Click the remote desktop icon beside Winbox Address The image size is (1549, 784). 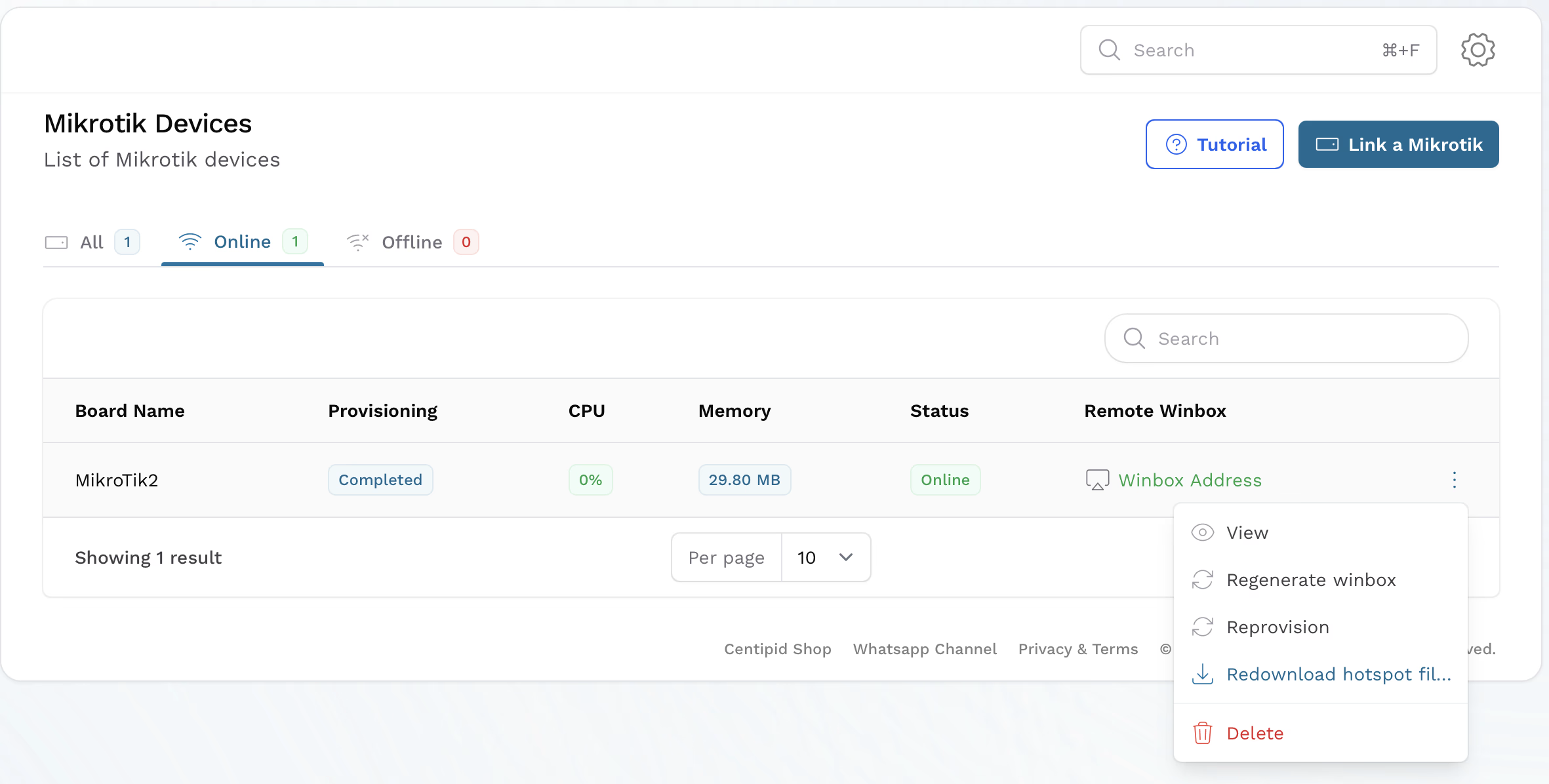pyautogui.click(x=1097, y=480)
